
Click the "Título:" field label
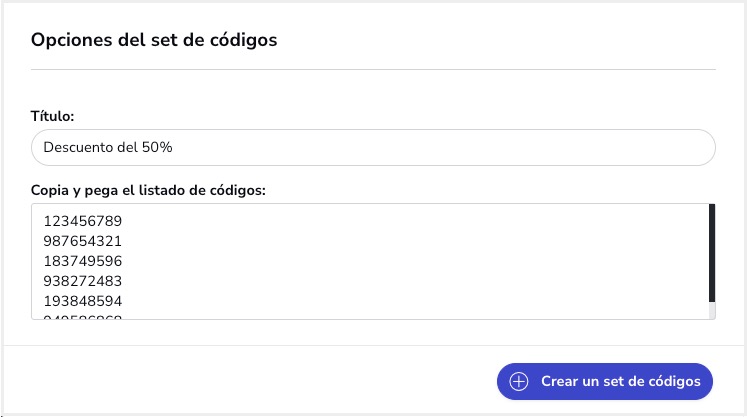pyautogui.click(x=52, y=116)
